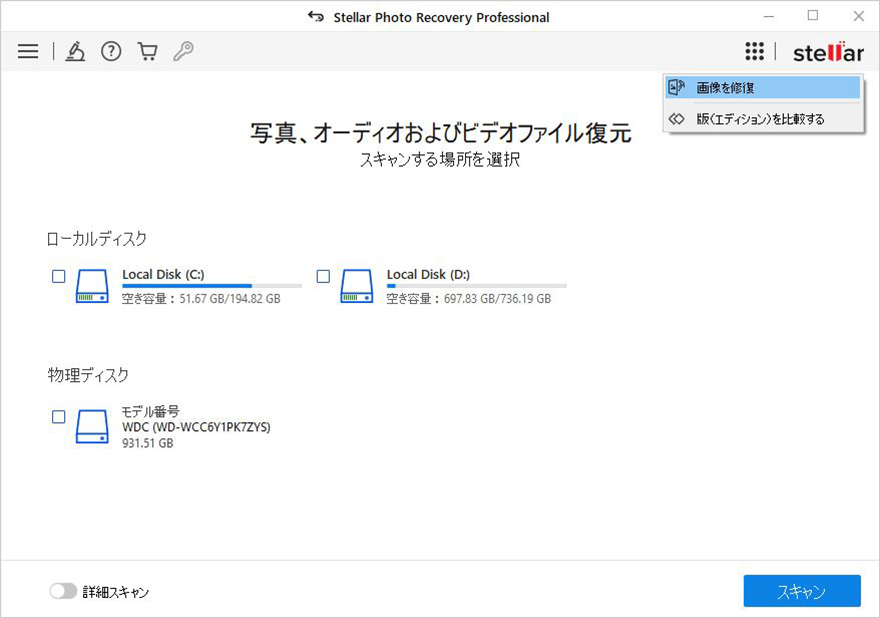The height and width of the screenshot is (618, 880).
Task: Click the blue スキャン button
Action: (x=801, y=591)
